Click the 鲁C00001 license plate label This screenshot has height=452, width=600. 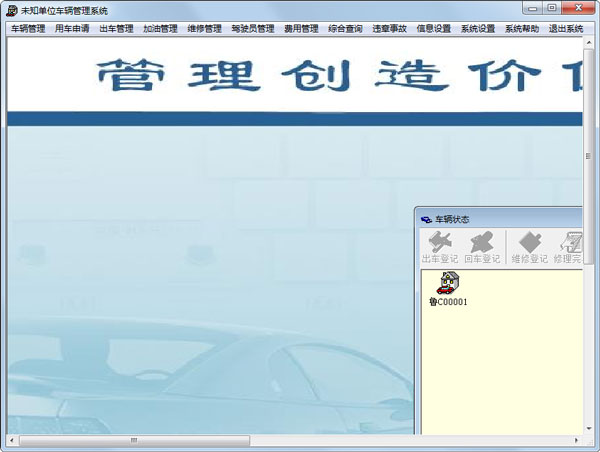[448, 302]
